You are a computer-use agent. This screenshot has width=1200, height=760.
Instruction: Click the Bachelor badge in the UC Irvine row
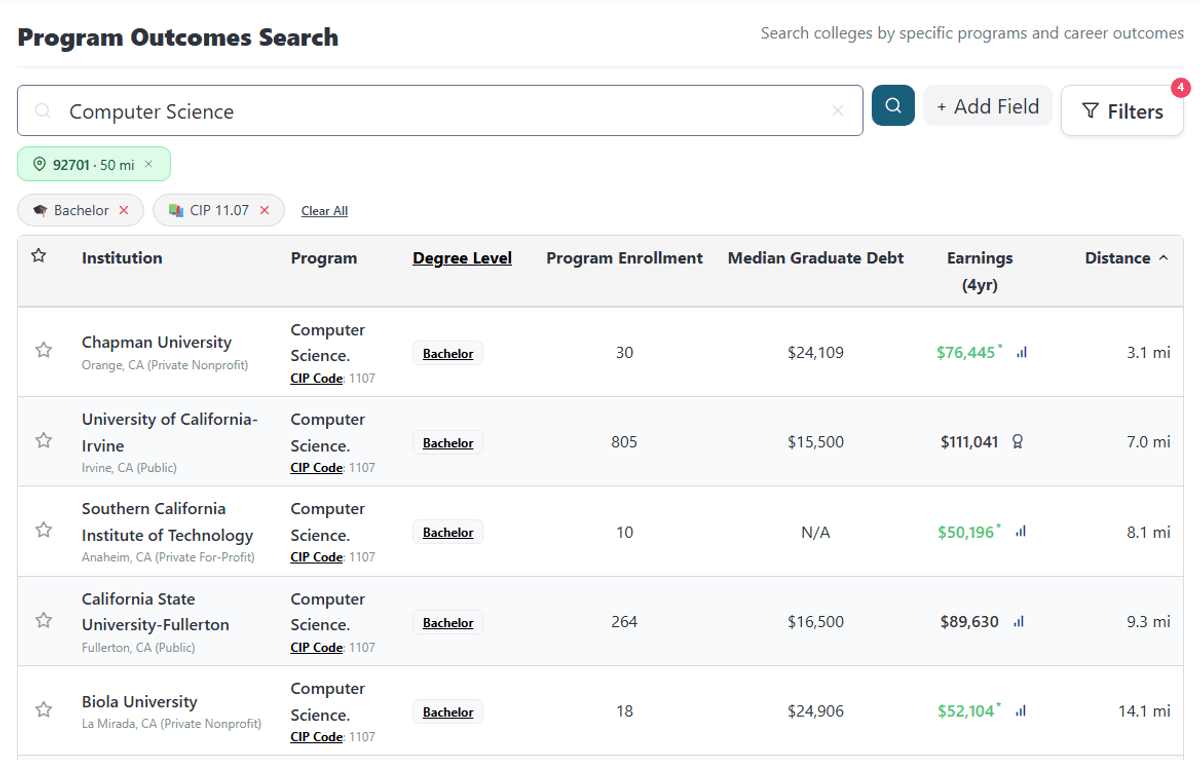pyautogui.click(x=448, y=443)
